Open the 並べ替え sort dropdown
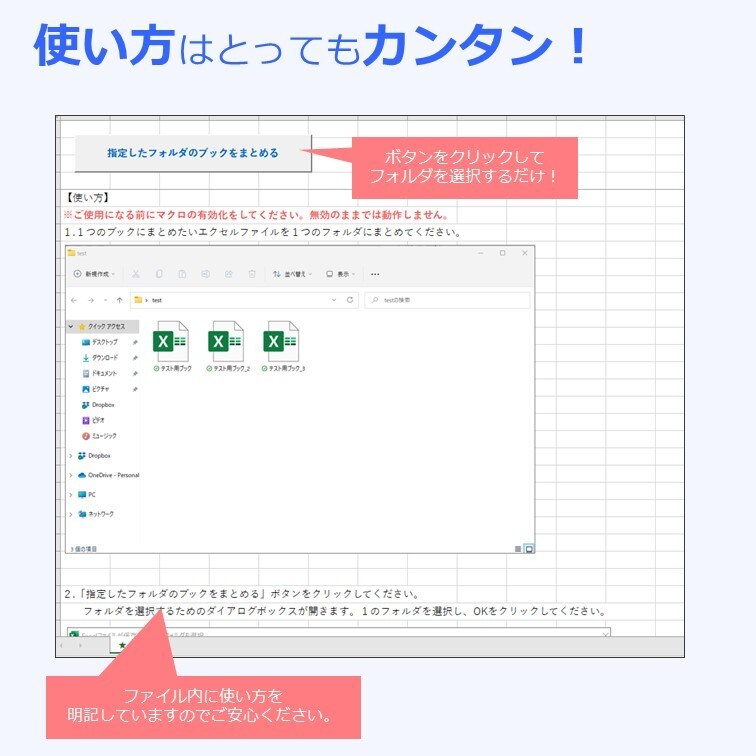 click(292, 274)
